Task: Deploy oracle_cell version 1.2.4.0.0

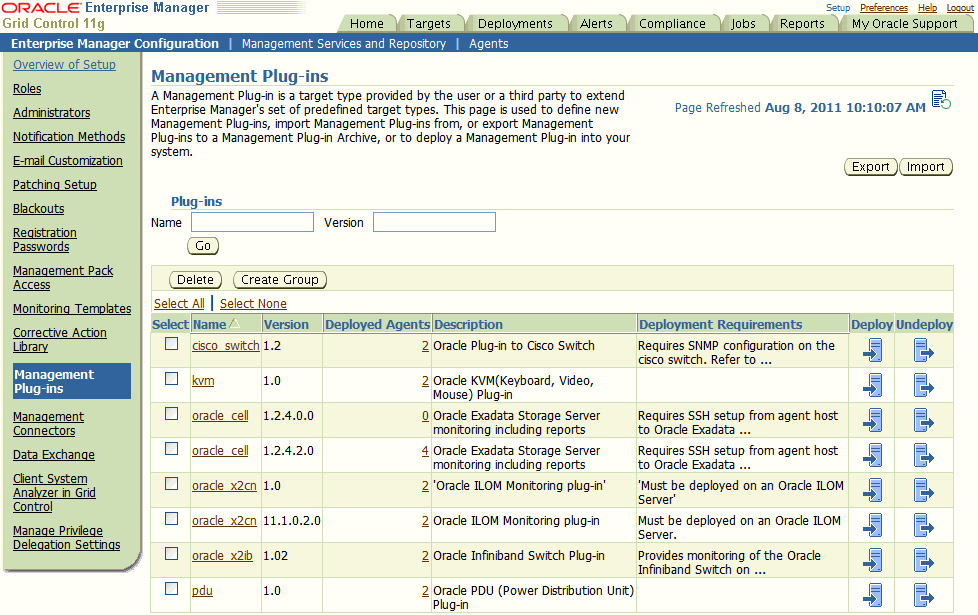Action: pos(873,420)
